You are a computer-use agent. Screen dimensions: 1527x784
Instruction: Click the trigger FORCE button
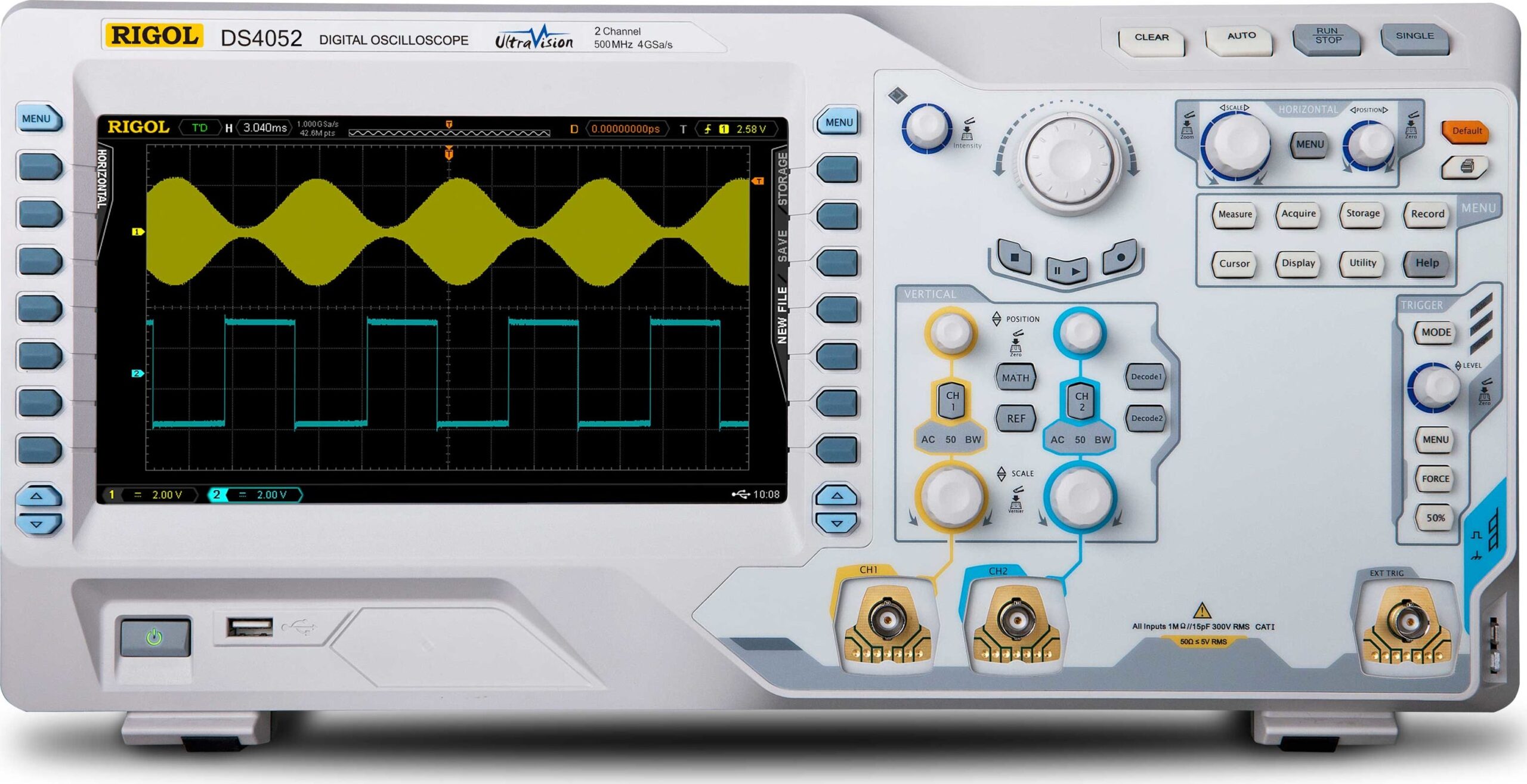[1435, 479]
